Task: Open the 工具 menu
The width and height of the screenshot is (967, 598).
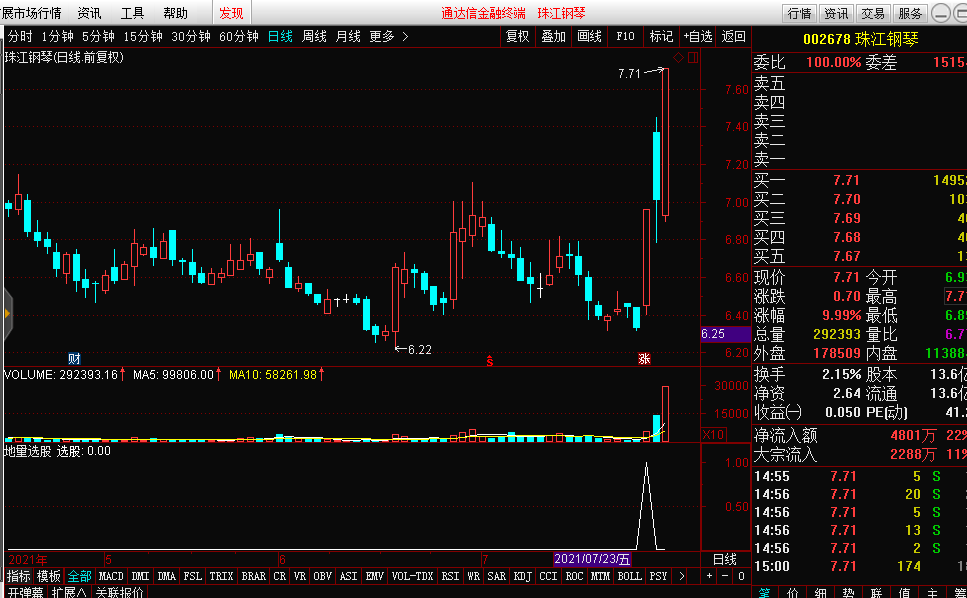Action: coord(132,13)
